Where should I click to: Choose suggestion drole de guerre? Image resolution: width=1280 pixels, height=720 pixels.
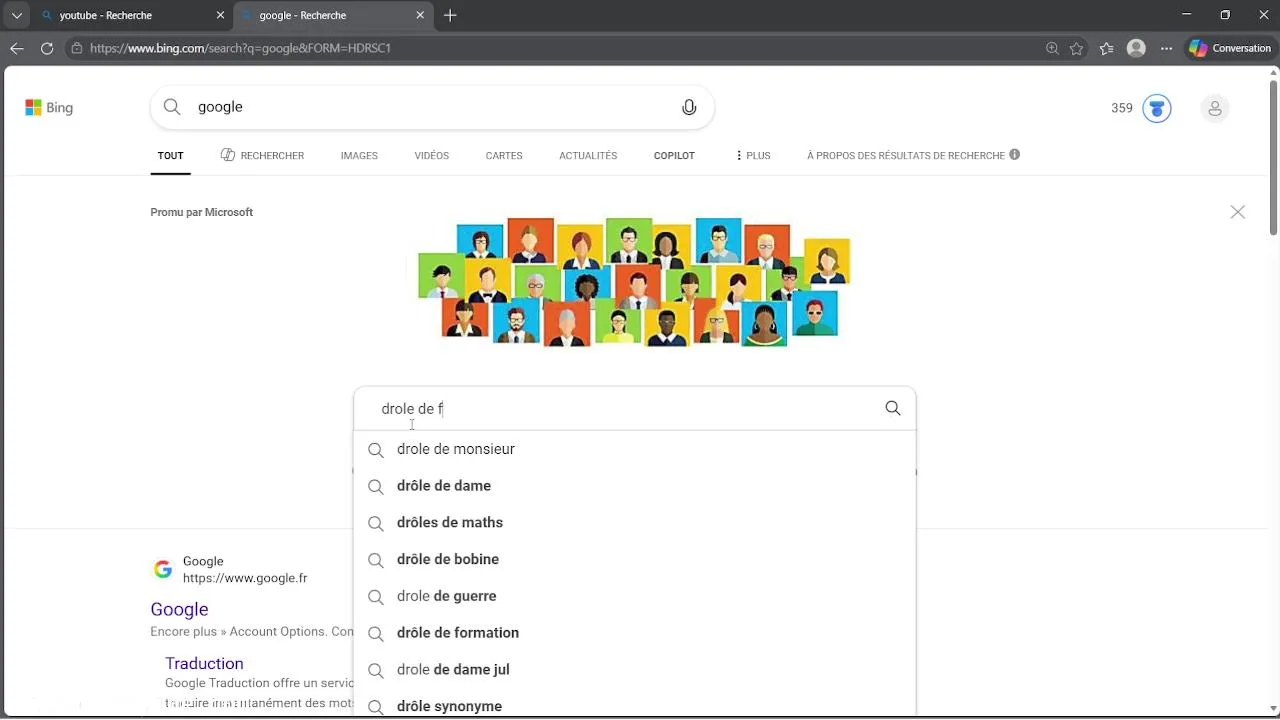tap(634, 596)
